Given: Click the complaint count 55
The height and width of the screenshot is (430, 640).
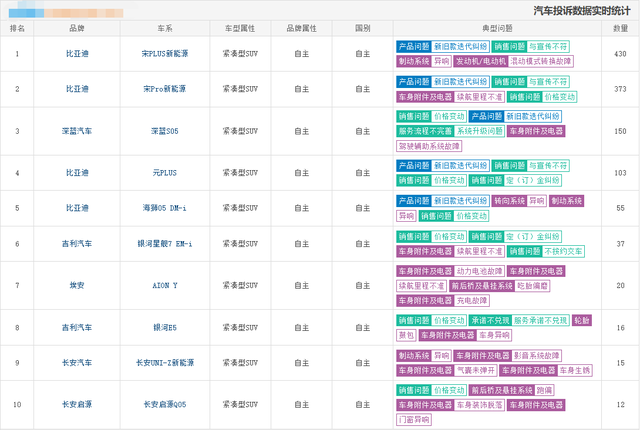Looking at the screenshot, I should pos(620,208).
